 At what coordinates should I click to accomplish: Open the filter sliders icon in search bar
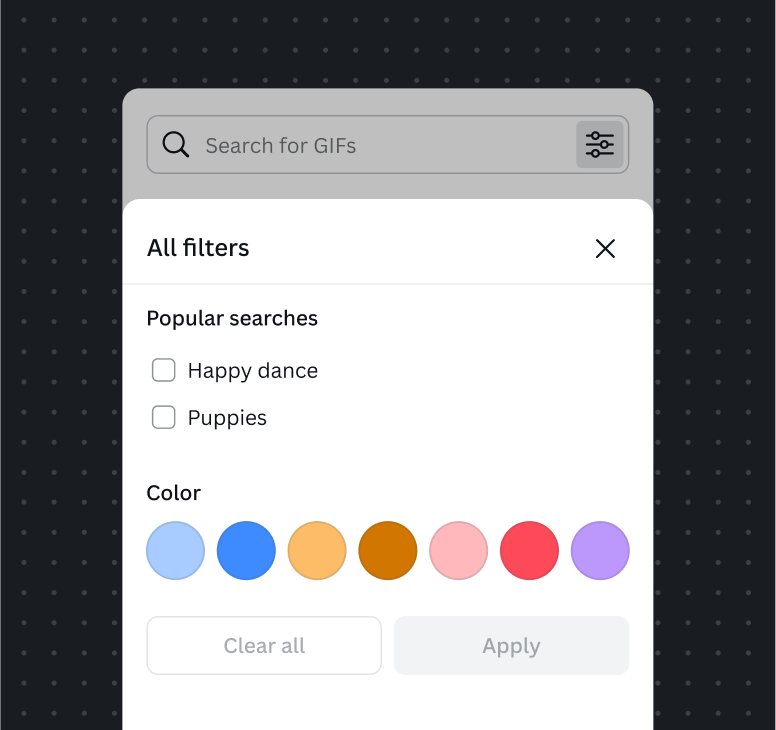click(x=599, y=145)
